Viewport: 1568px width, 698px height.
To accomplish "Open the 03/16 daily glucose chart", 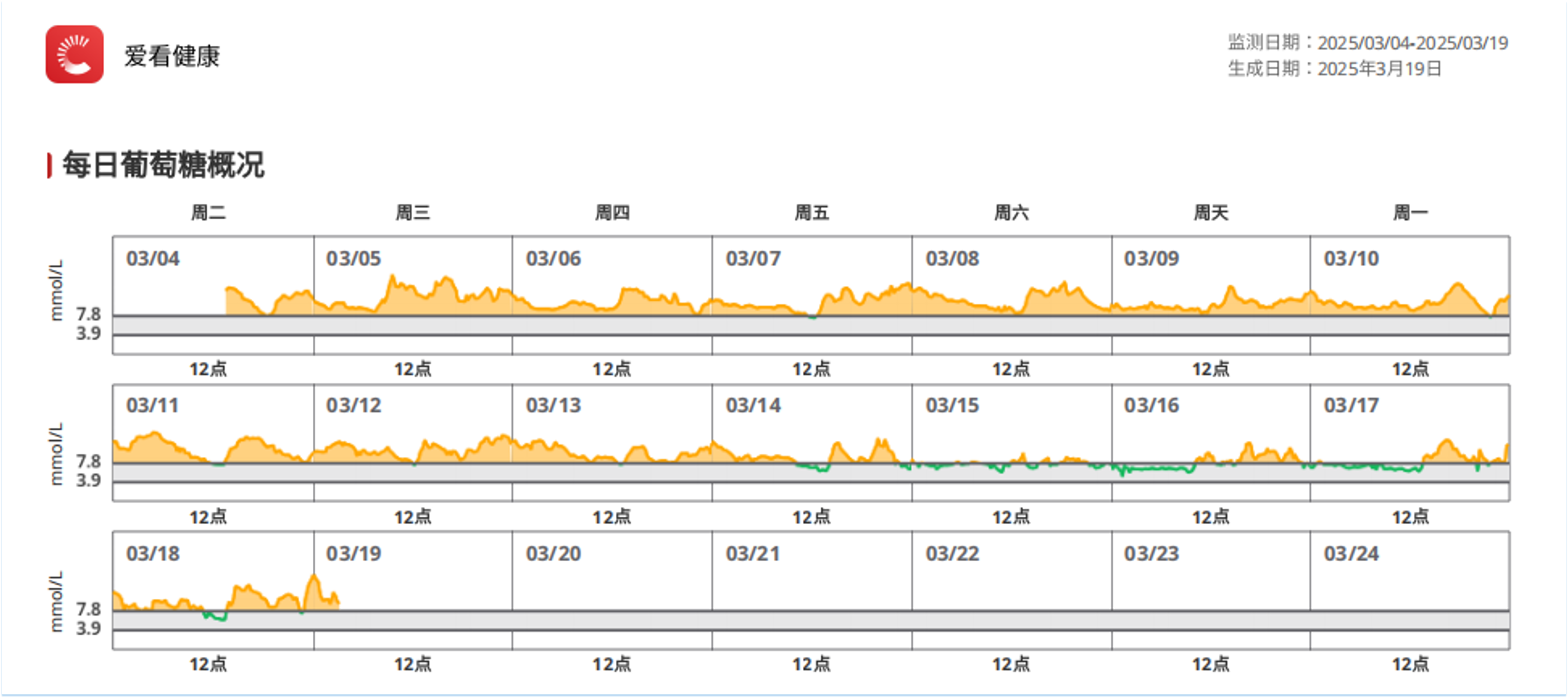I will pyautogui.click(x=1211, y=443).
